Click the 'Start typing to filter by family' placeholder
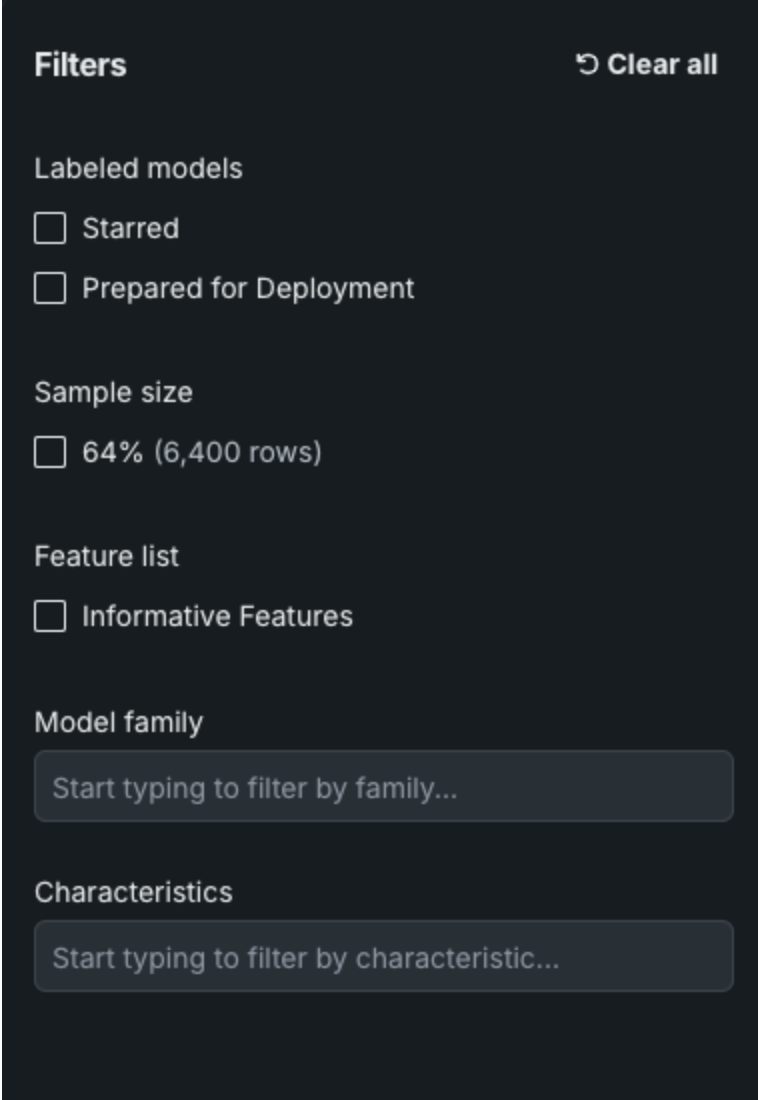This screenshot has width=758, height=1100. 255,788
